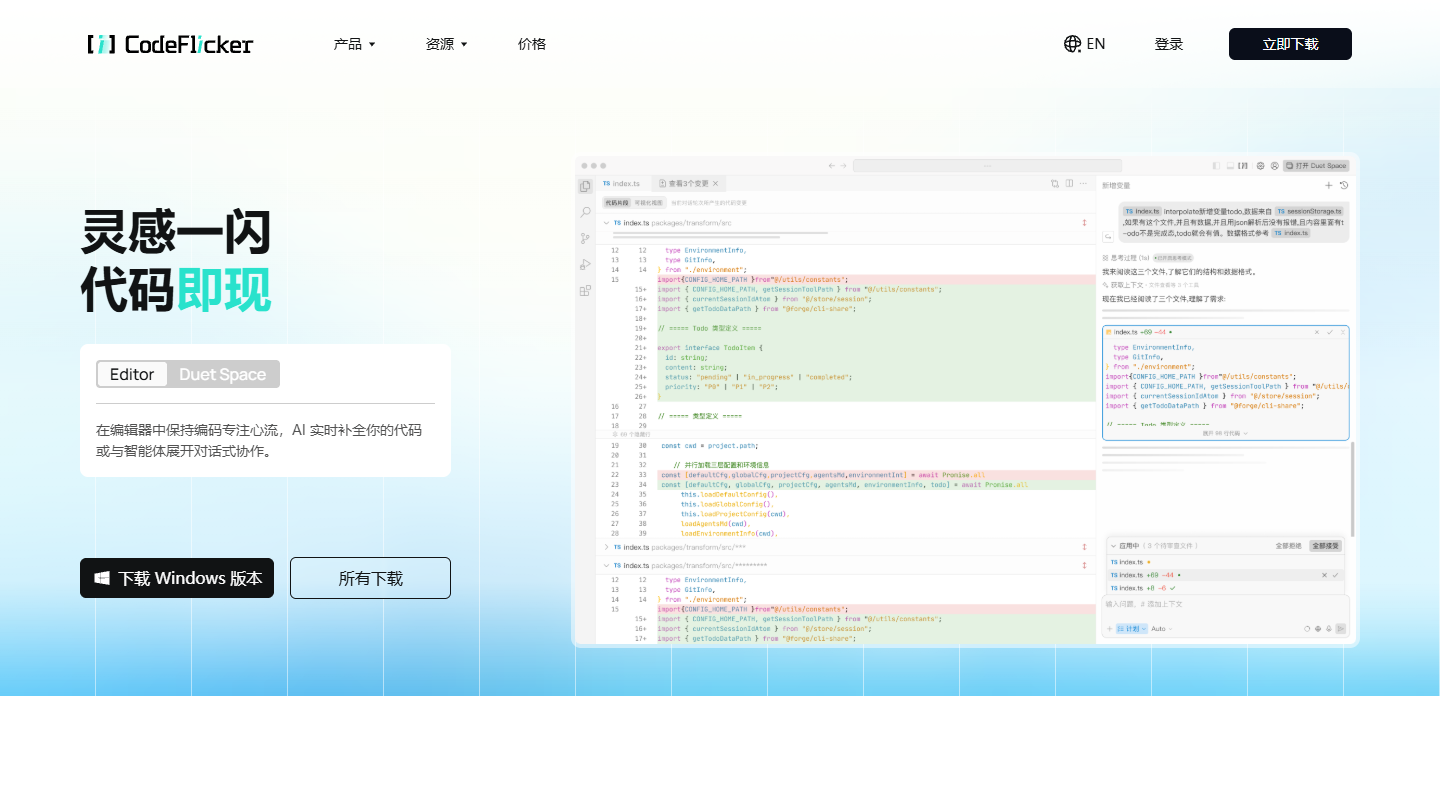Select the Editor option
The height and width of the screenshot is (810, 1440).
[132, 374]
